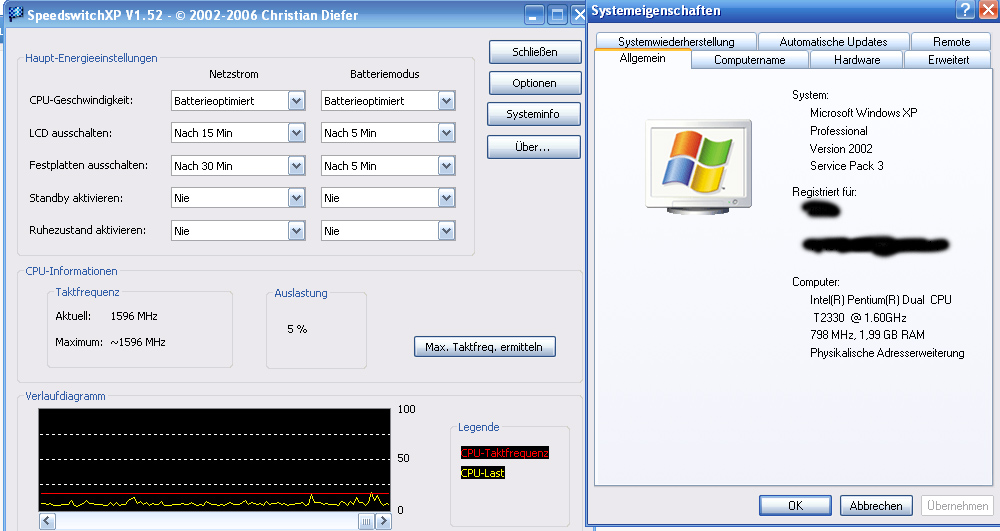Click the chart horizontal scrollbar thumb

coord(366,521)
